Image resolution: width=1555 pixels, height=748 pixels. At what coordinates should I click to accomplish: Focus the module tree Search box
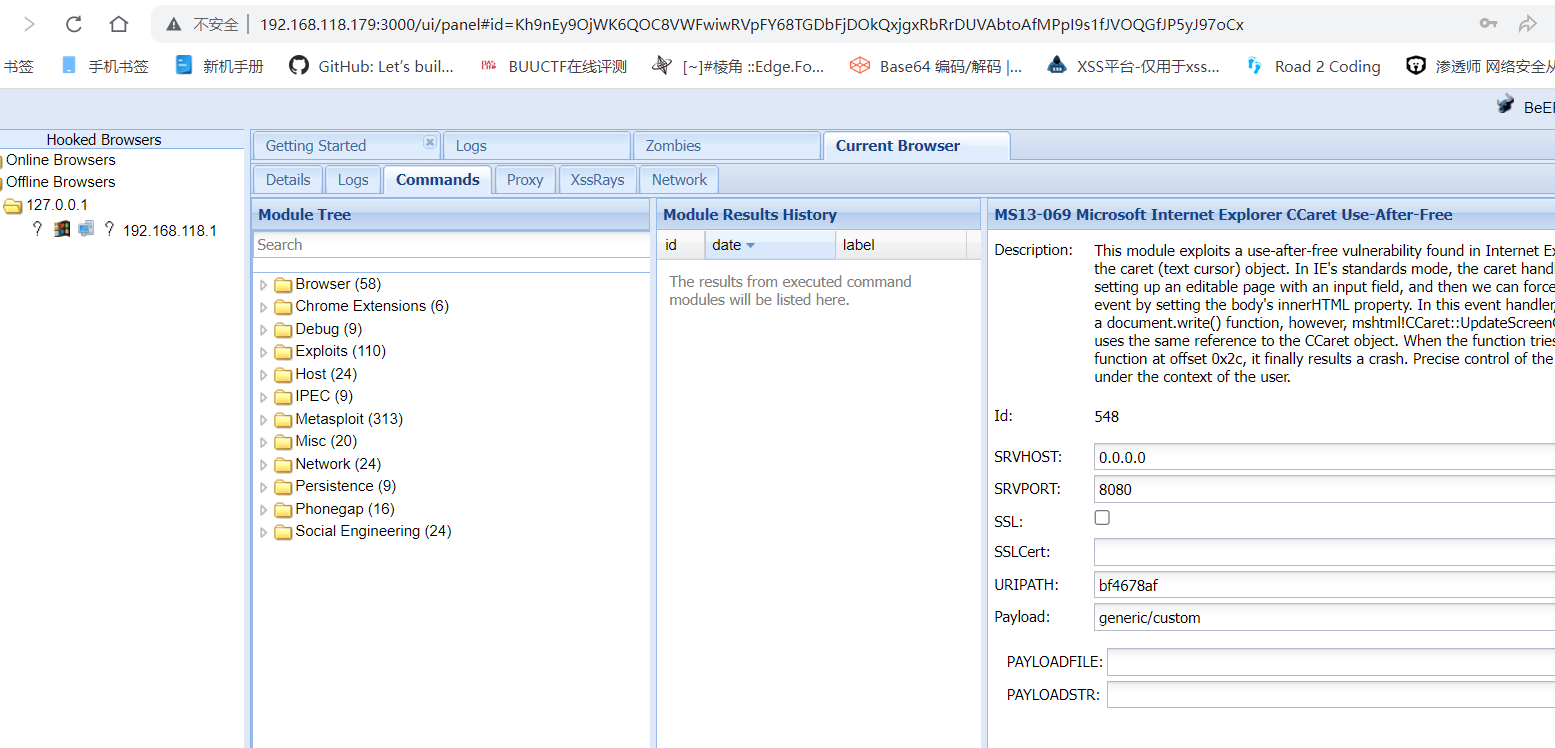coord(451,245)
